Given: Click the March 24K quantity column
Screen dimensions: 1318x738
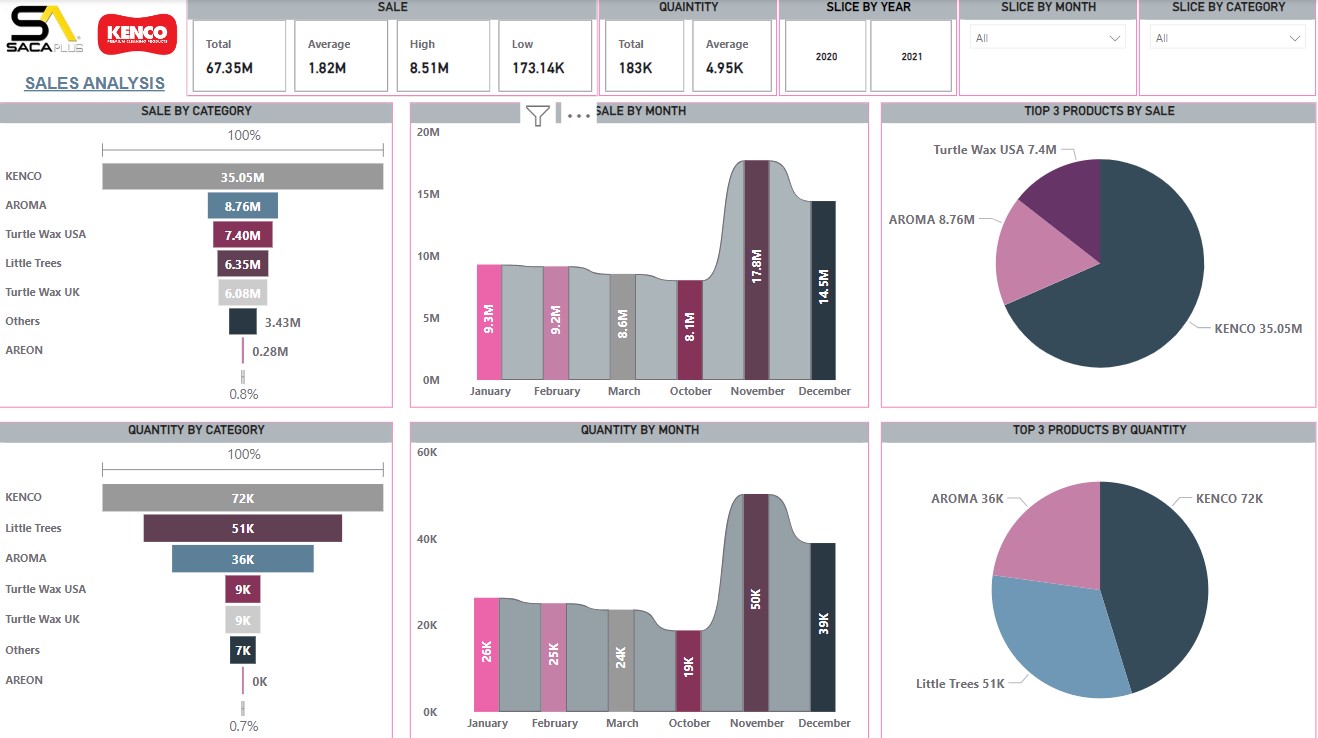Looking at the screenshot, I should [x=621, y=661].
